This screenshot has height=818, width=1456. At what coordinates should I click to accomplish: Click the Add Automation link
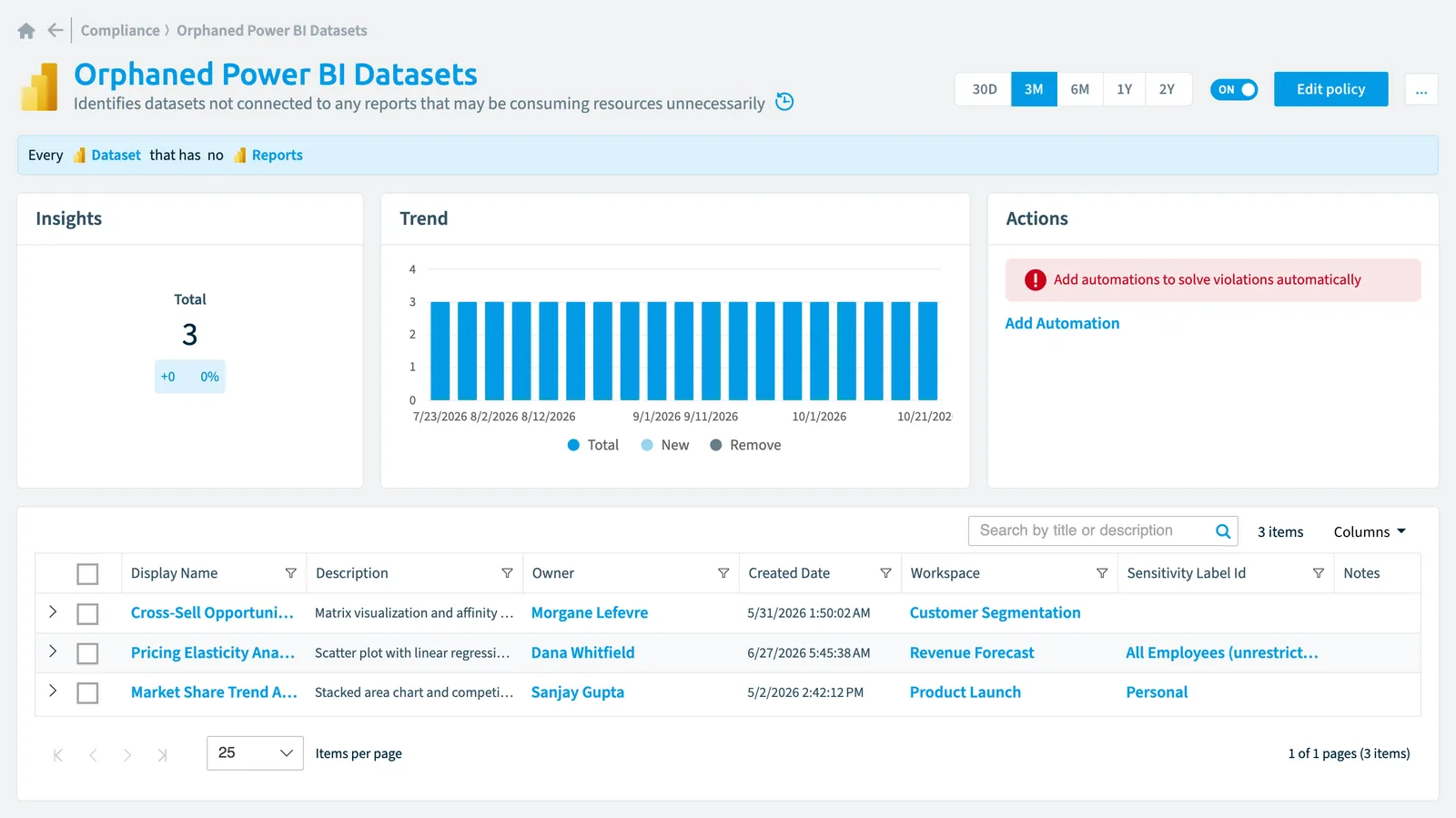pyautogui.click(x=1062, y=323)
